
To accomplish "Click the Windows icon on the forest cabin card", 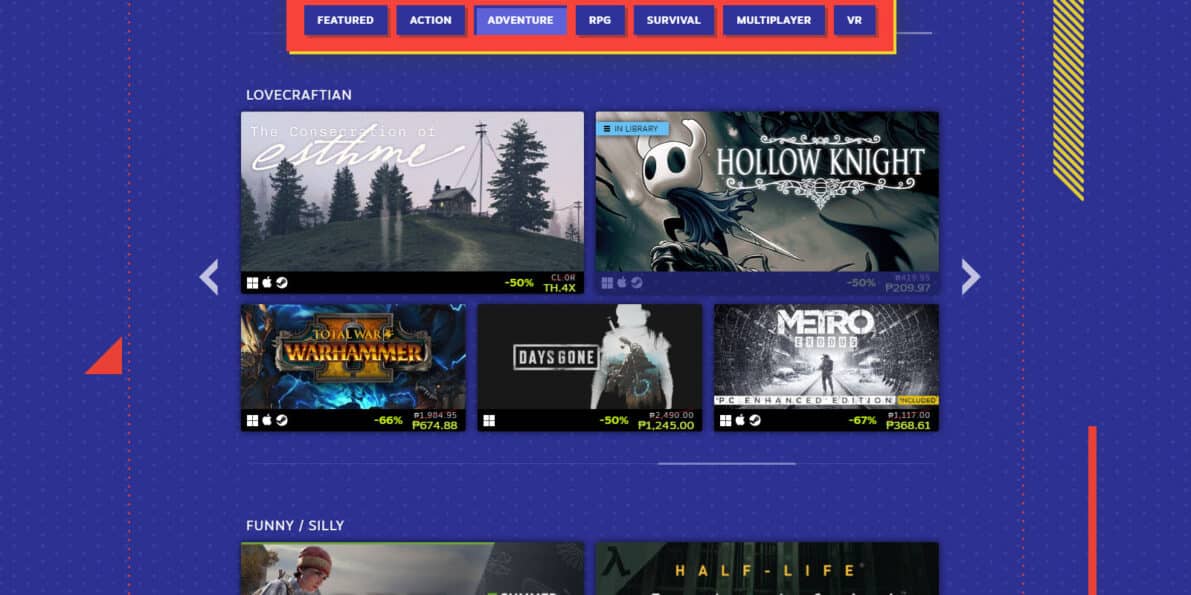I will [252, 283].
